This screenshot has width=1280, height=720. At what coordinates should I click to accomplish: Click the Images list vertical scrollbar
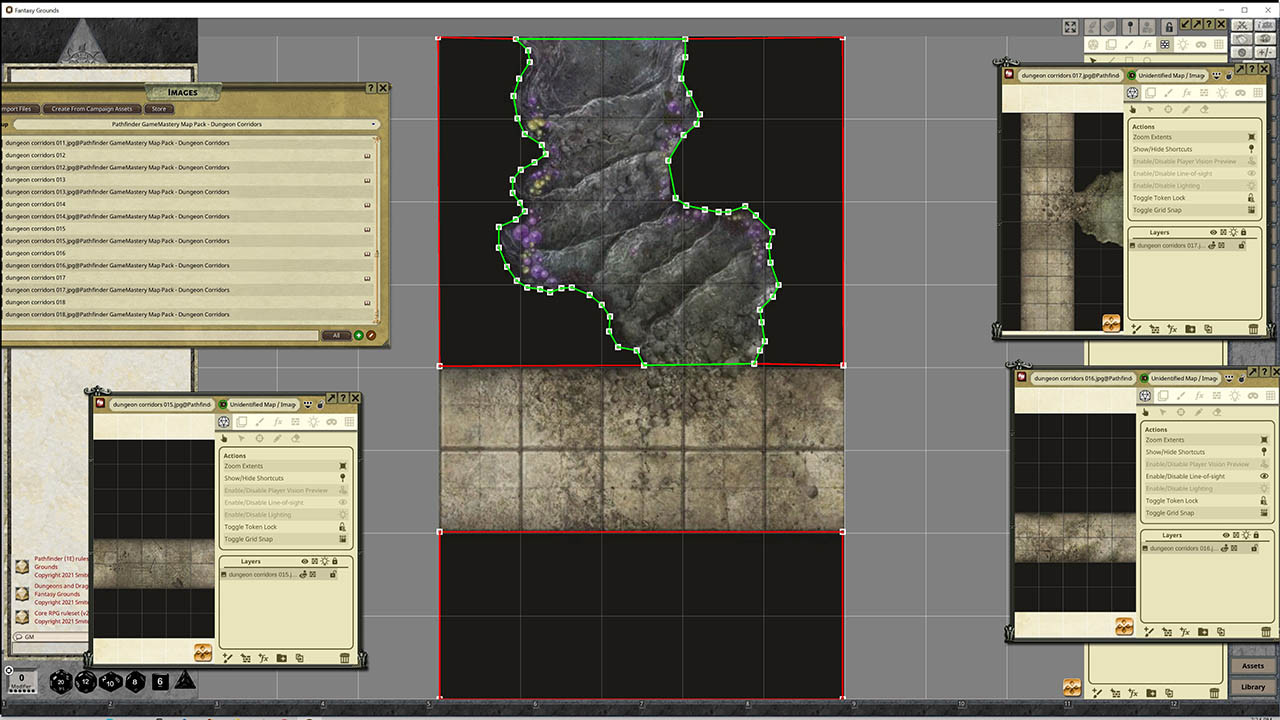377,230
